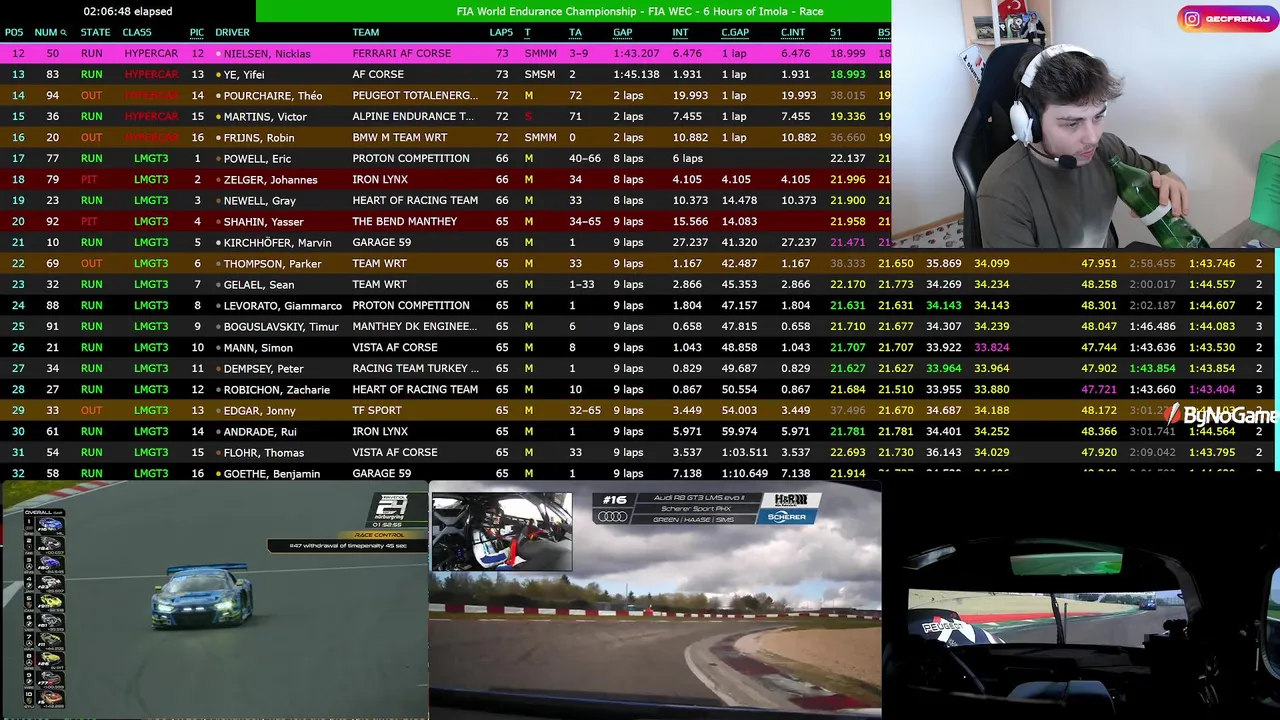Click the S1 column header
1280x720 pixels.
click(835, 33)
